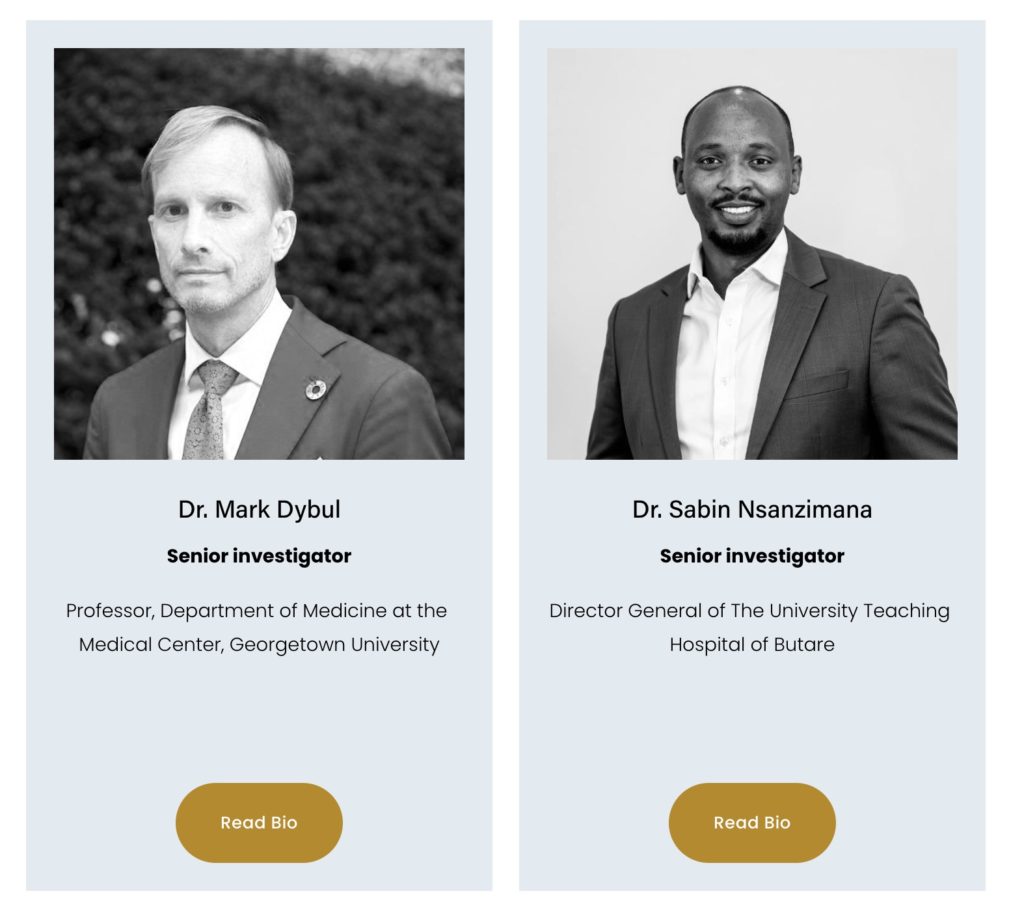Click the word 'Professor' in the left card
The image size is (1024, 900).
pyautogui.click(x=108, y=610)
